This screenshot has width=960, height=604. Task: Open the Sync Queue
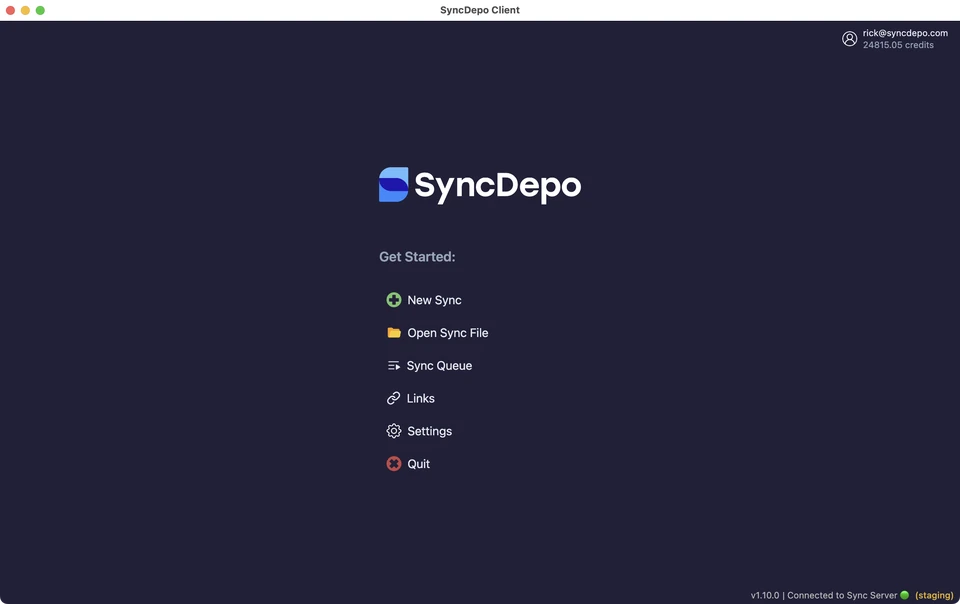tap(439, 366)
